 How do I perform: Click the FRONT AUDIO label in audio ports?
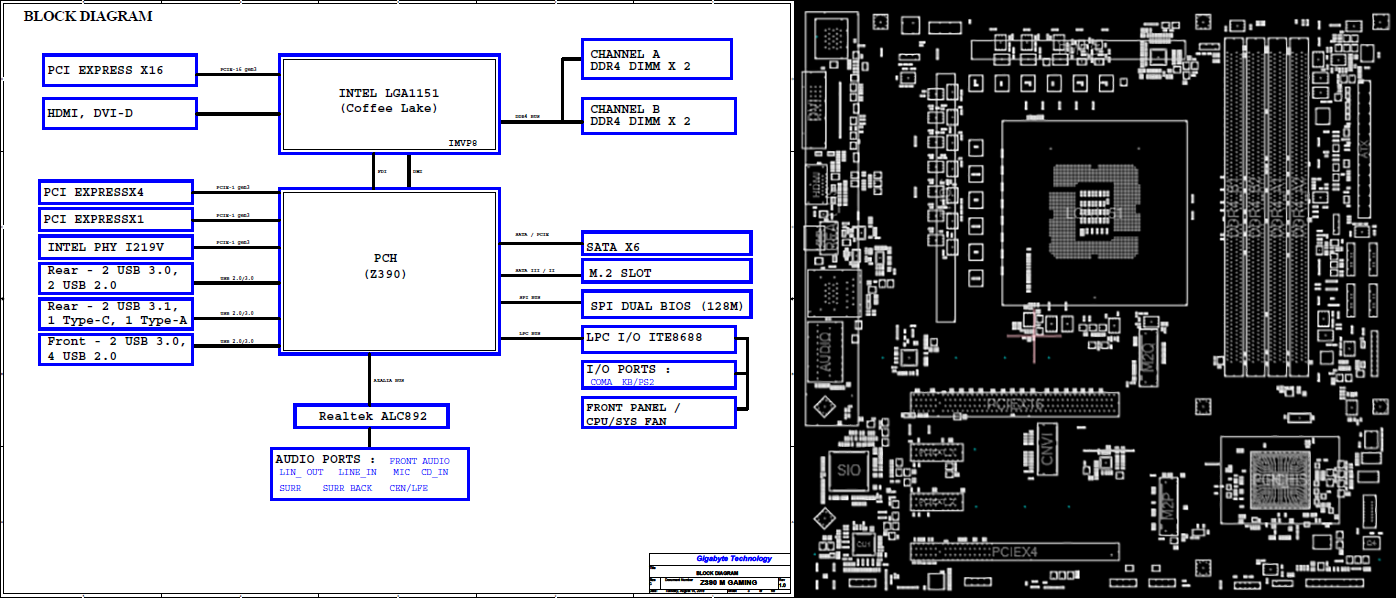420,461
